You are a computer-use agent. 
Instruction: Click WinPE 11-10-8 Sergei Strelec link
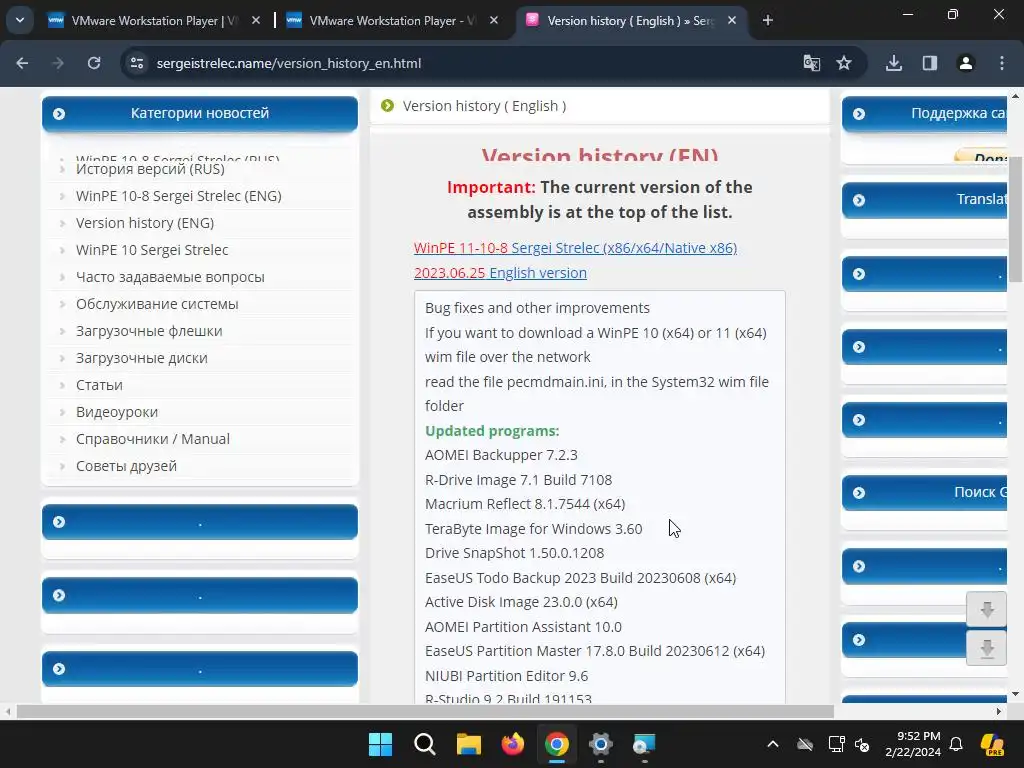pyautogui.click(x=575, y=248)
